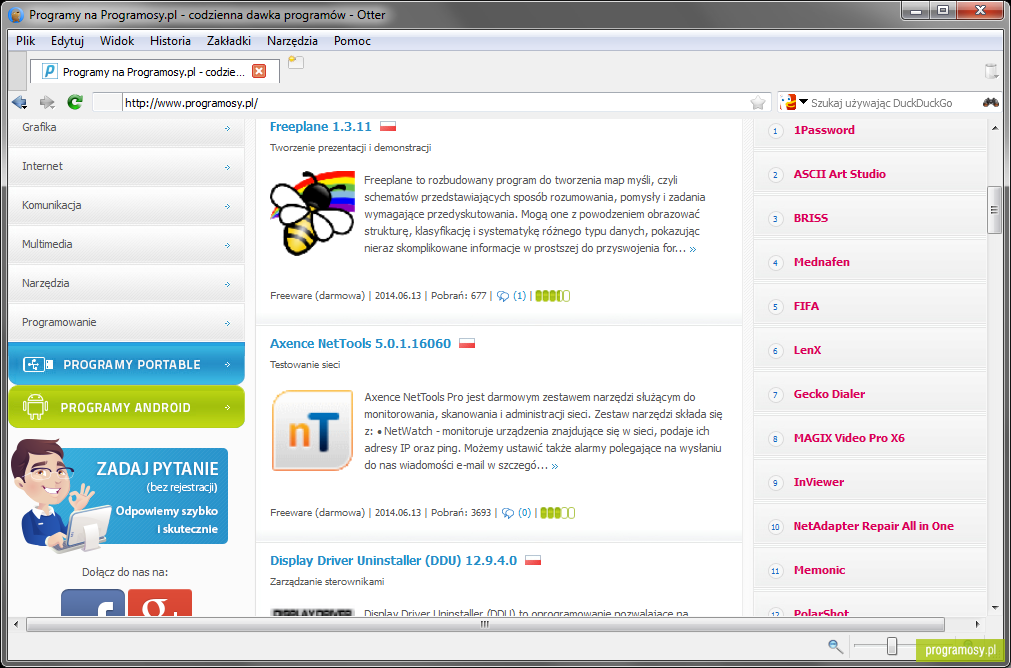Image resolution: width=1011 pixels, height=668 pixels.
Task: Open the Gecko Dialer link
Action: click(829, 394)
